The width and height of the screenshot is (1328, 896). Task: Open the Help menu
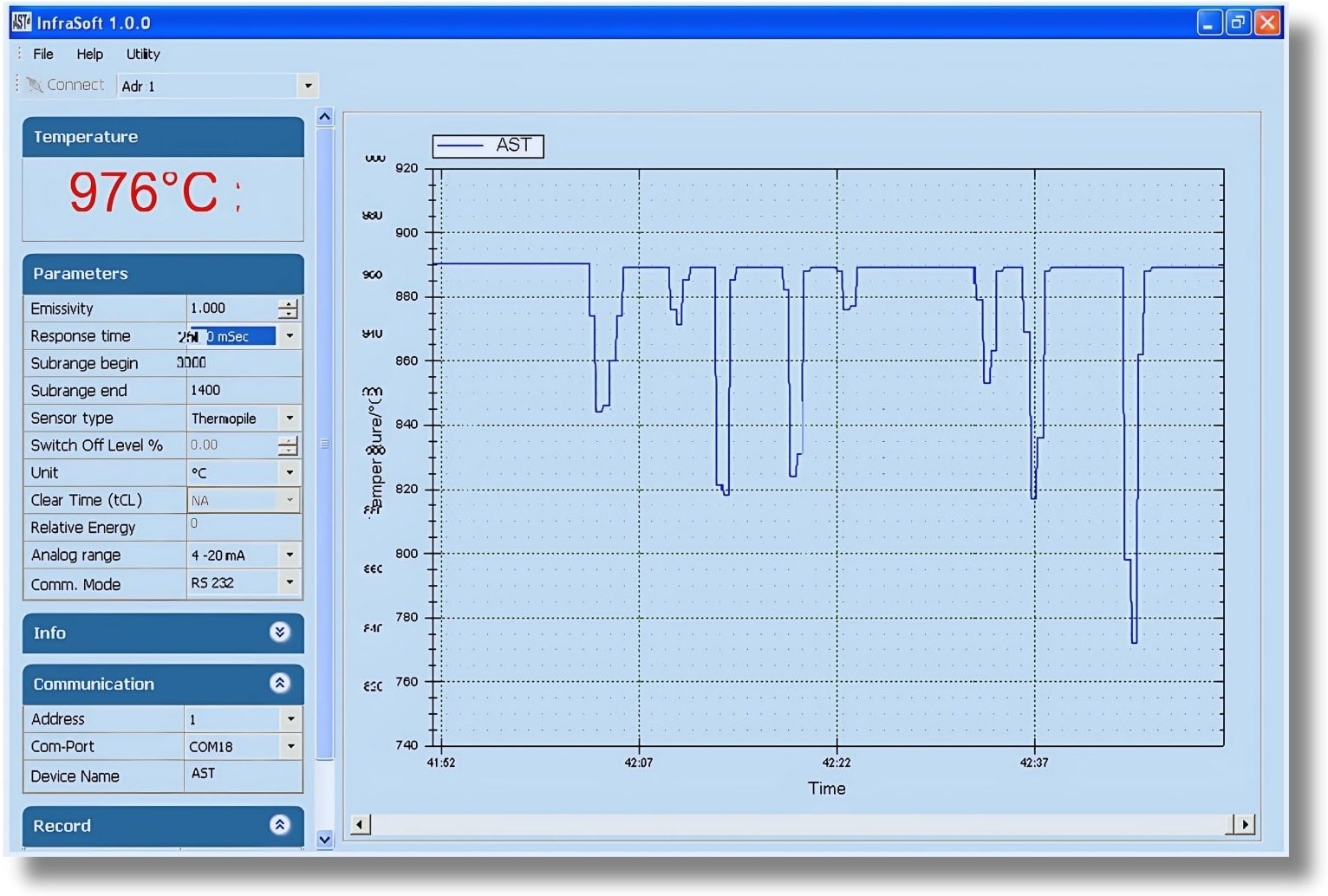click(x=89, y=54)
